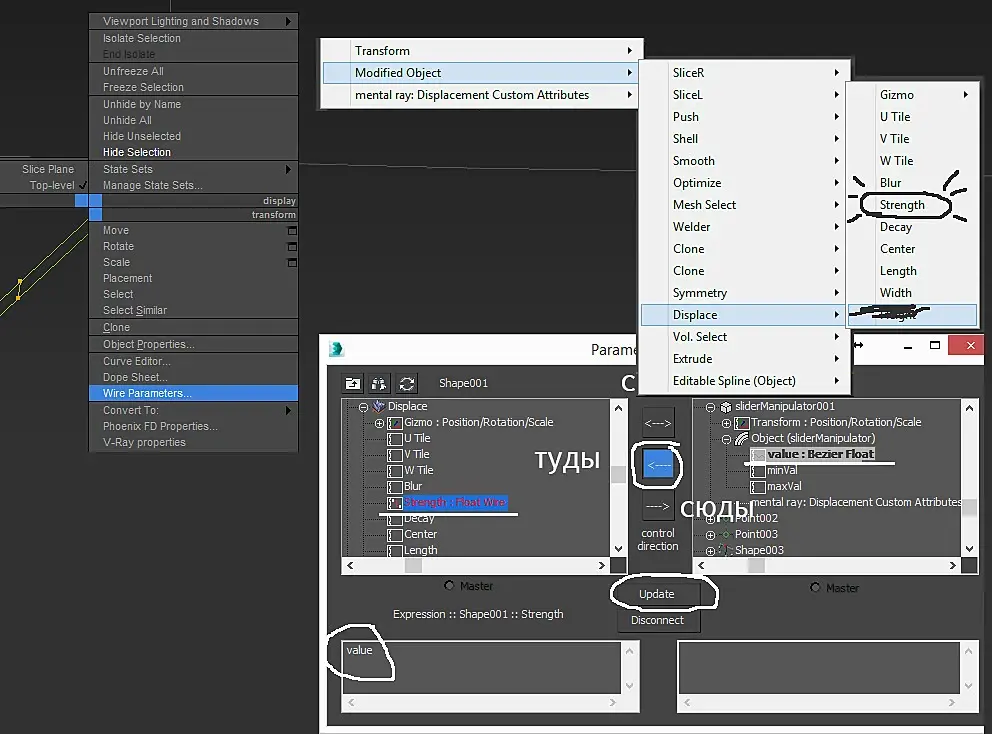Select the left-pointing control direction arrow
This screenshot has width=992, height=734.
pos(657,464)
